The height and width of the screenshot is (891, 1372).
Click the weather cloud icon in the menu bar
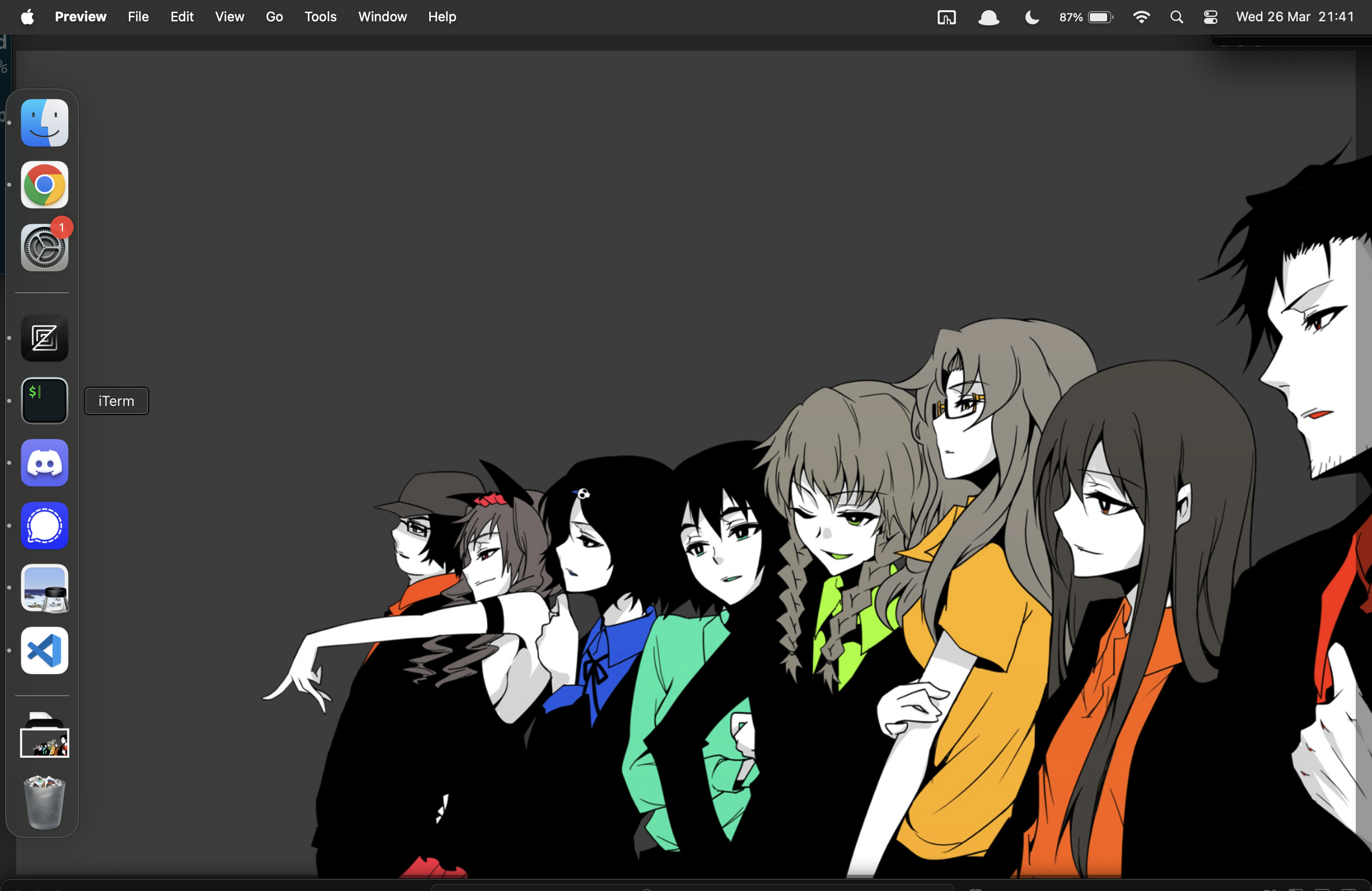pos(988,17)
